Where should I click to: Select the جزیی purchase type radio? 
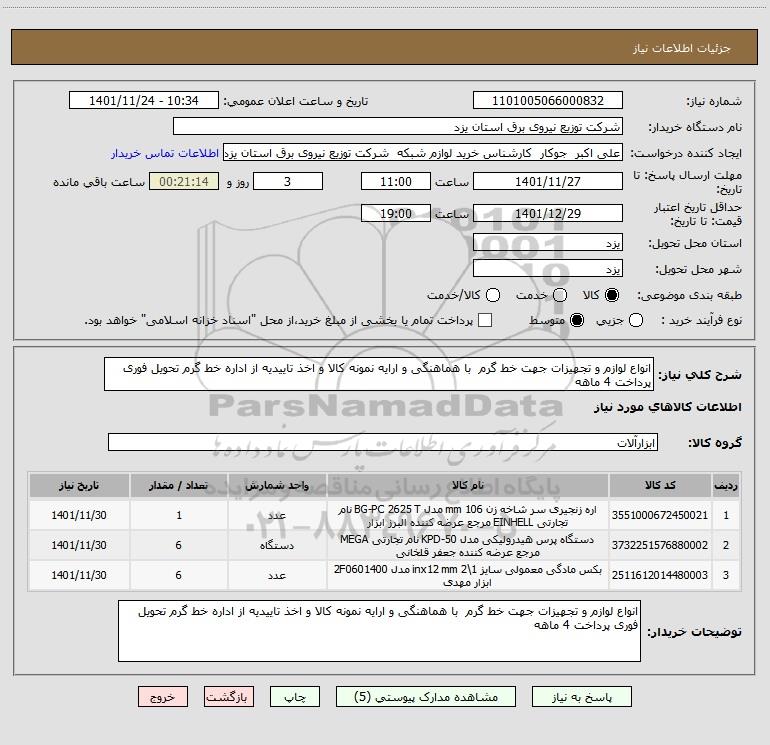point(636,320)
